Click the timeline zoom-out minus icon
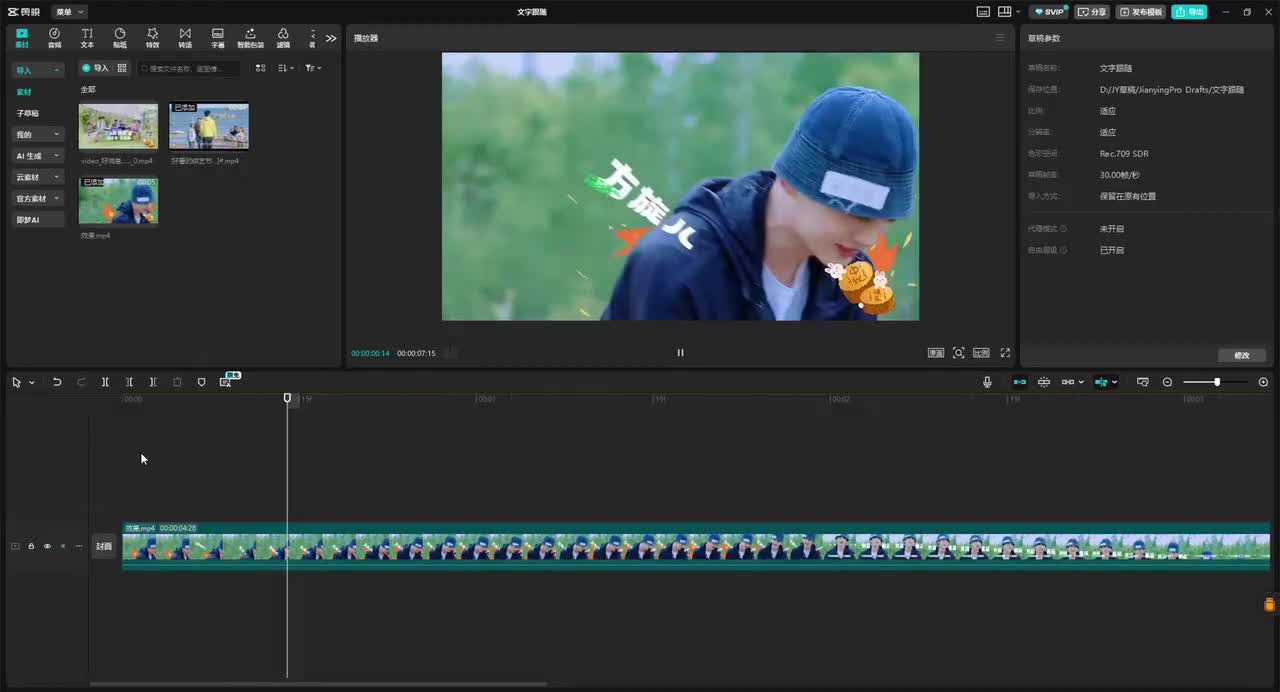 (1167, 382)
